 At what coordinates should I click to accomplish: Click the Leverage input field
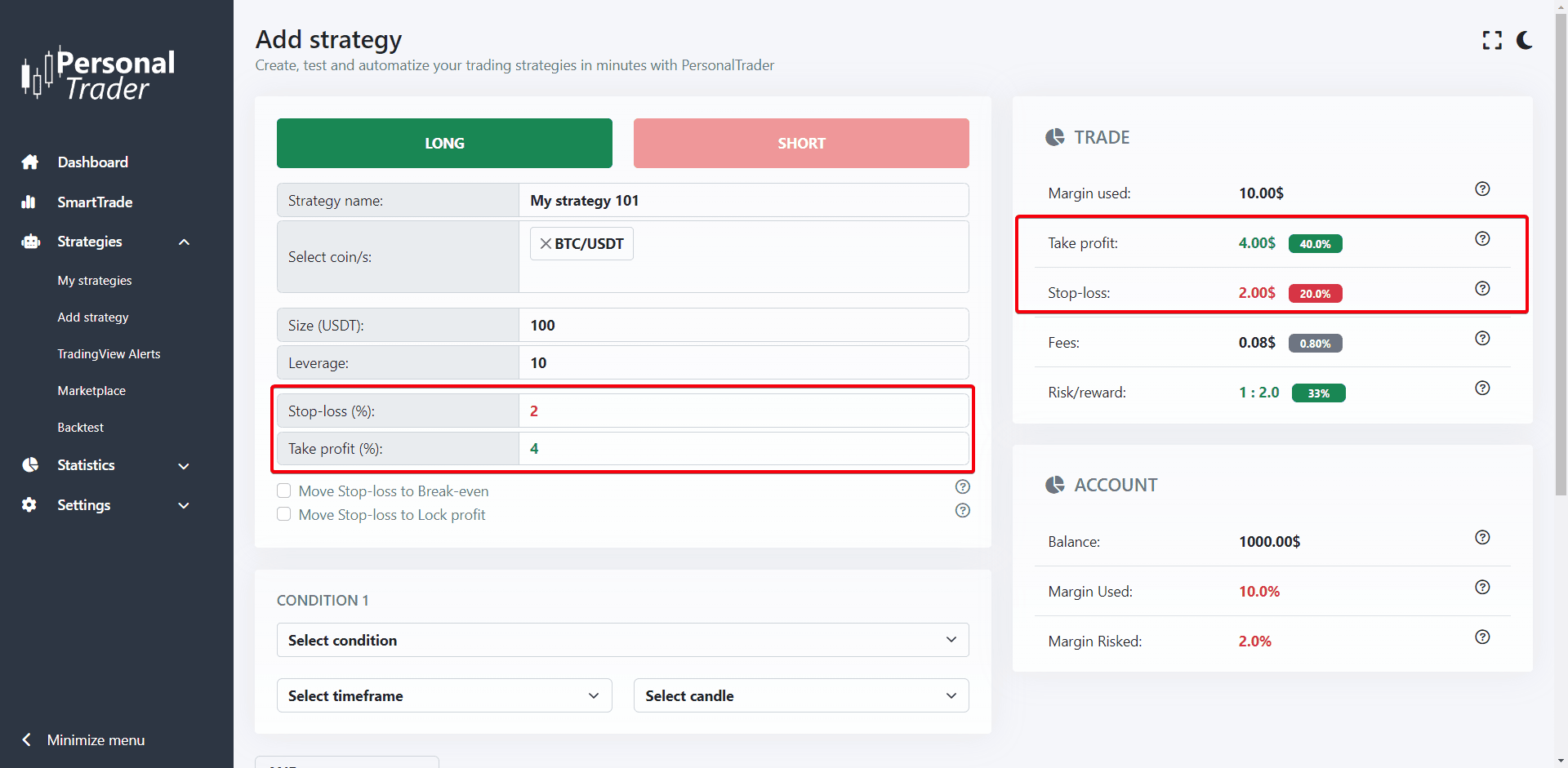click(743, 362)
